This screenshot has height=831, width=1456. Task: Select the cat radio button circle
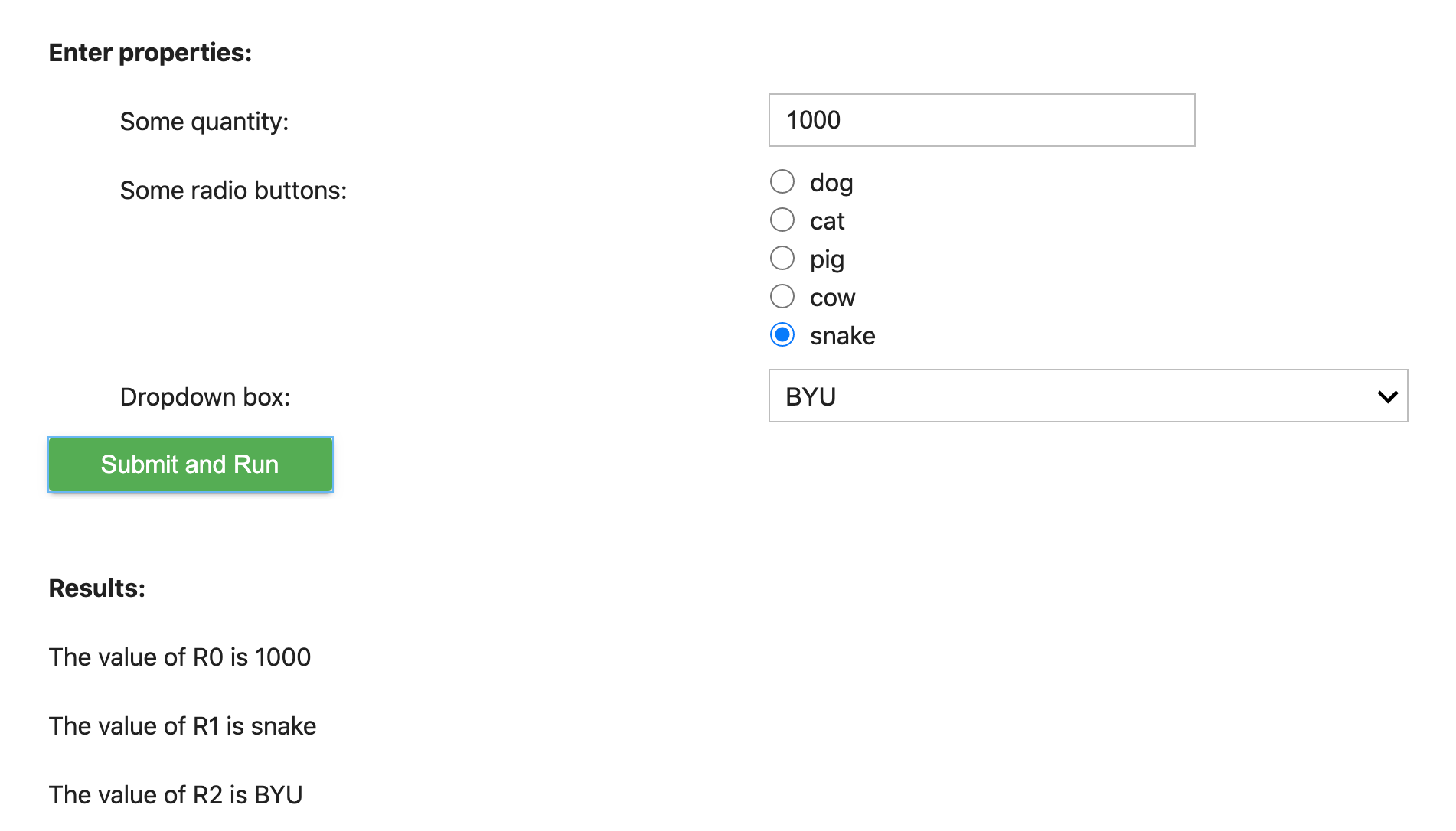click(x=782, y=220)
